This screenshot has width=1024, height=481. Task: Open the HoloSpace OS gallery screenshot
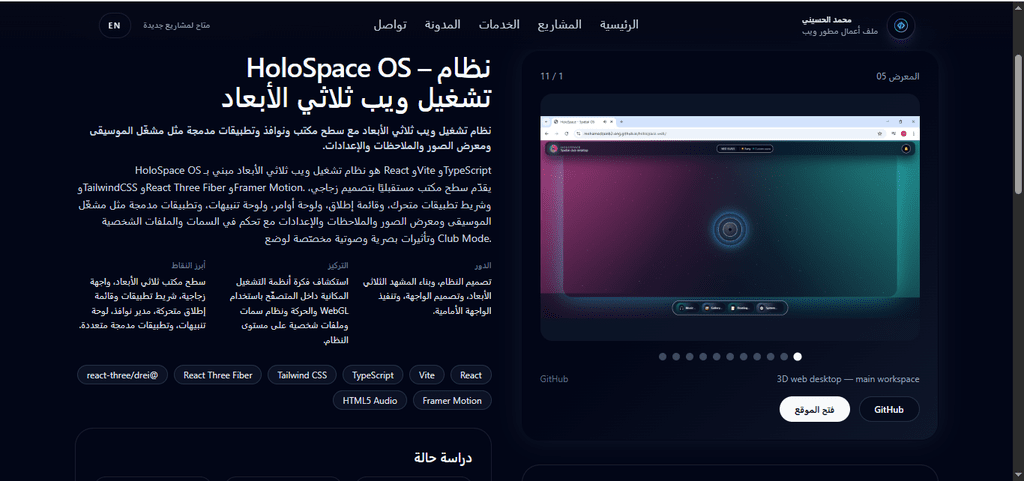729,217
